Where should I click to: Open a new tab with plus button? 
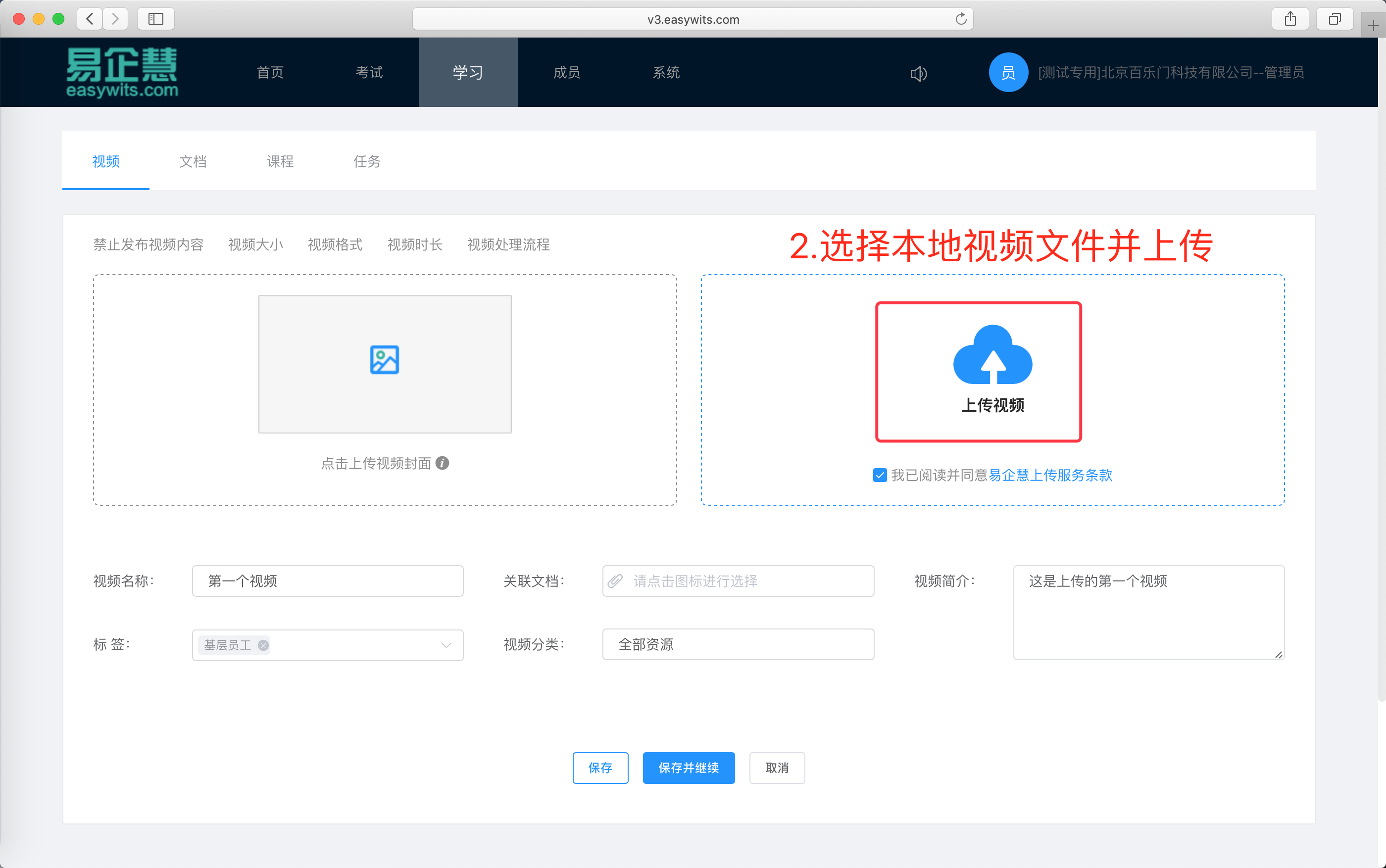(1373, 25)
